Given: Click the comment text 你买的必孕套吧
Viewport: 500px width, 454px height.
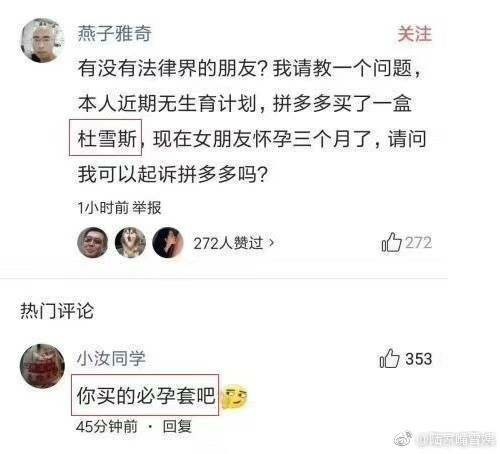Looking at the screenshot, I should (145, 395).
